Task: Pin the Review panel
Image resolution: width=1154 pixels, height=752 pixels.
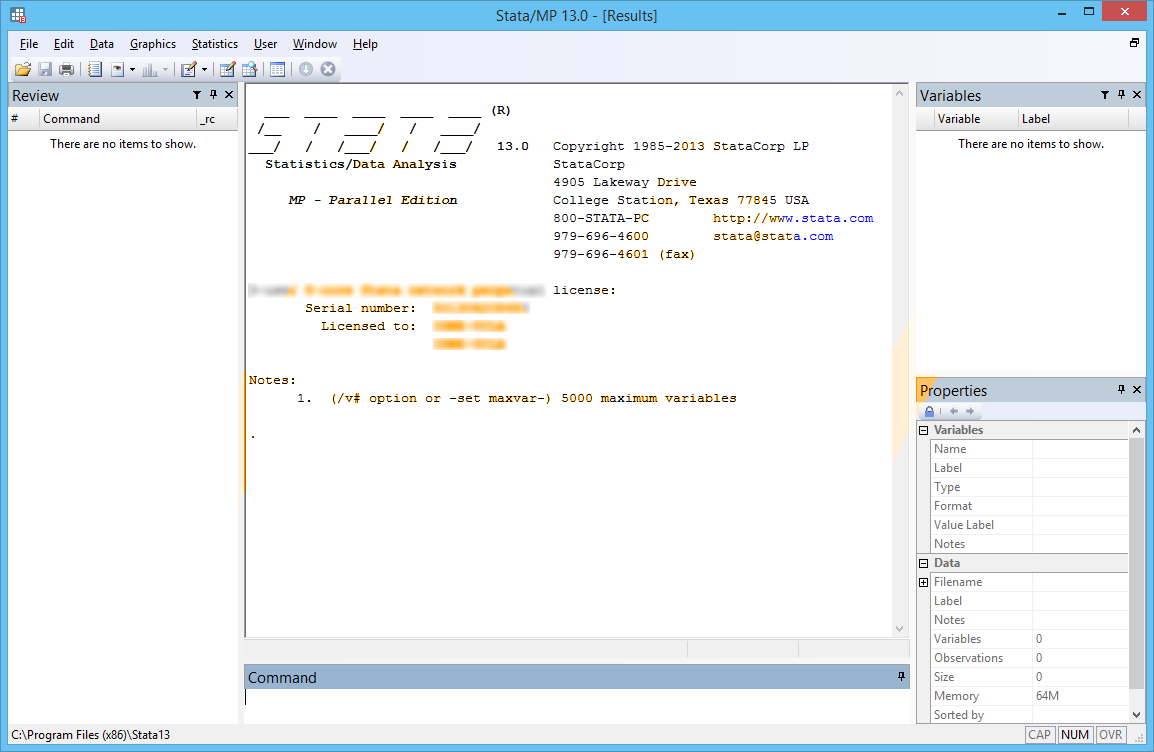Action: 213,94
